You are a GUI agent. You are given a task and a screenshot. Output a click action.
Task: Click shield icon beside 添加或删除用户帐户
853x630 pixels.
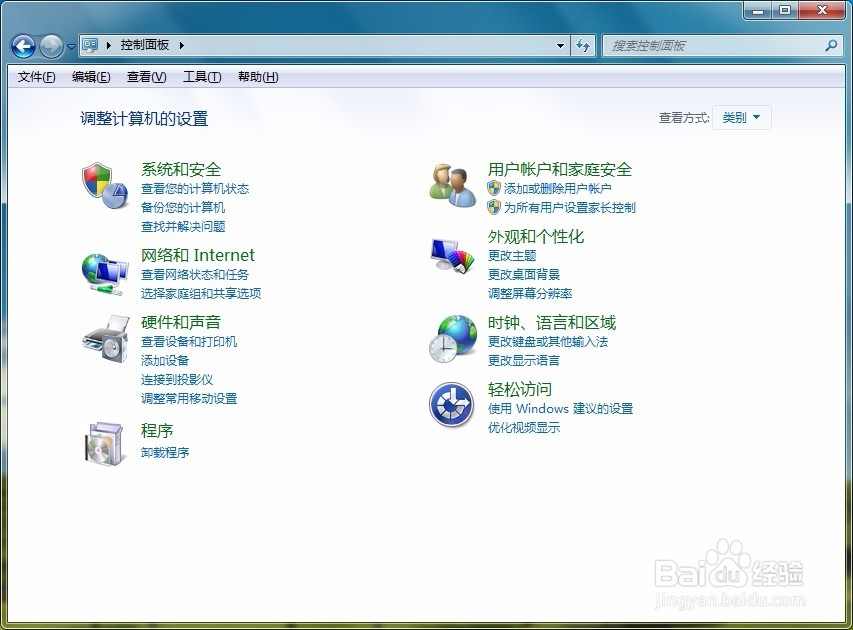coord(493,188)
